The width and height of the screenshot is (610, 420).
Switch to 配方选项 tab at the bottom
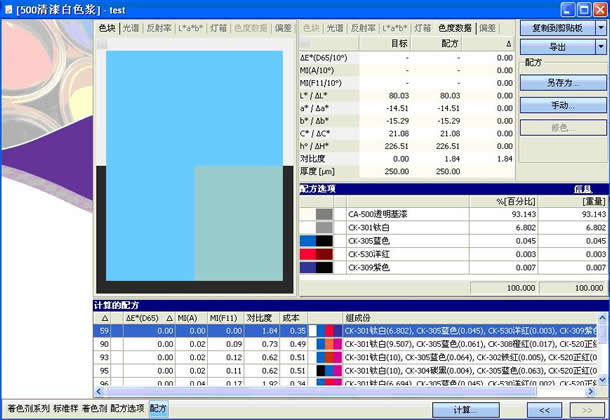pyautogui.click(x=126, y=409)
